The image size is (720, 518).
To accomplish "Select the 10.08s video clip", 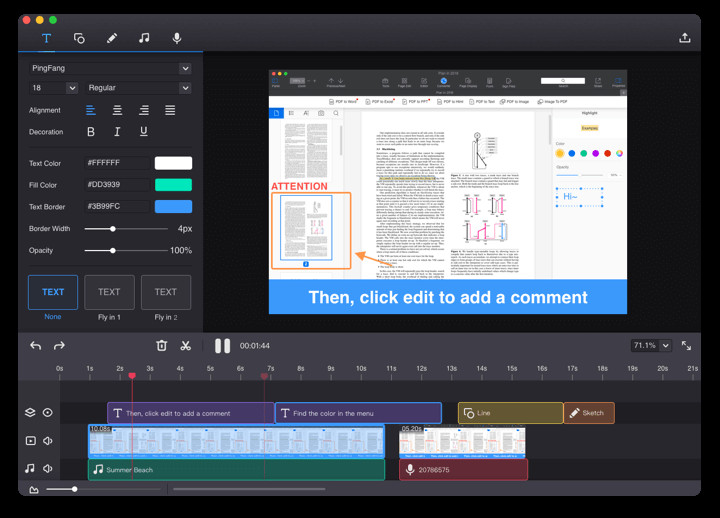I will (x=236, y=441).
